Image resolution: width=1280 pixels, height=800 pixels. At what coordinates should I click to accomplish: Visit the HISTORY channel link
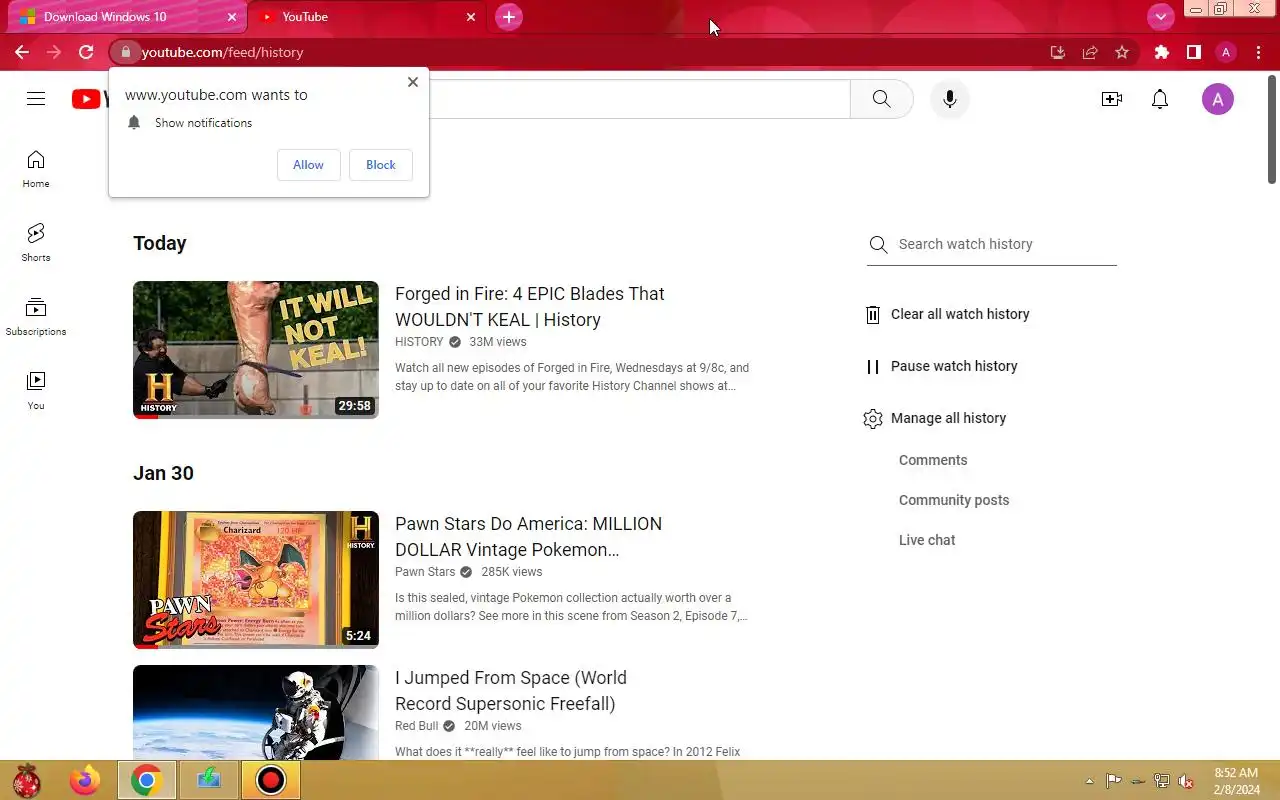pos(419,342)
